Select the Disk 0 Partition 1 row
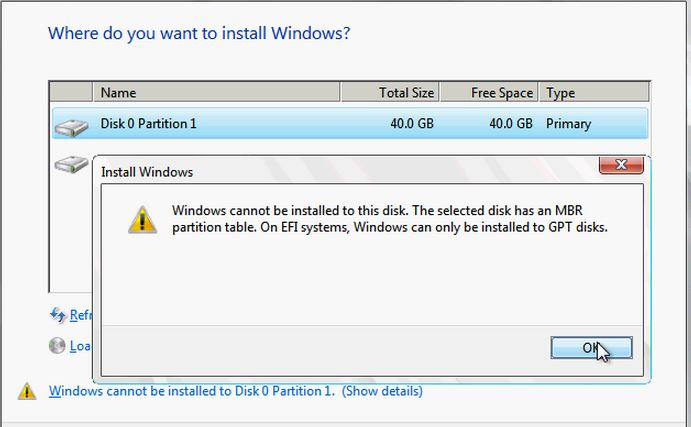691x427 pixels. coord(350,124)
